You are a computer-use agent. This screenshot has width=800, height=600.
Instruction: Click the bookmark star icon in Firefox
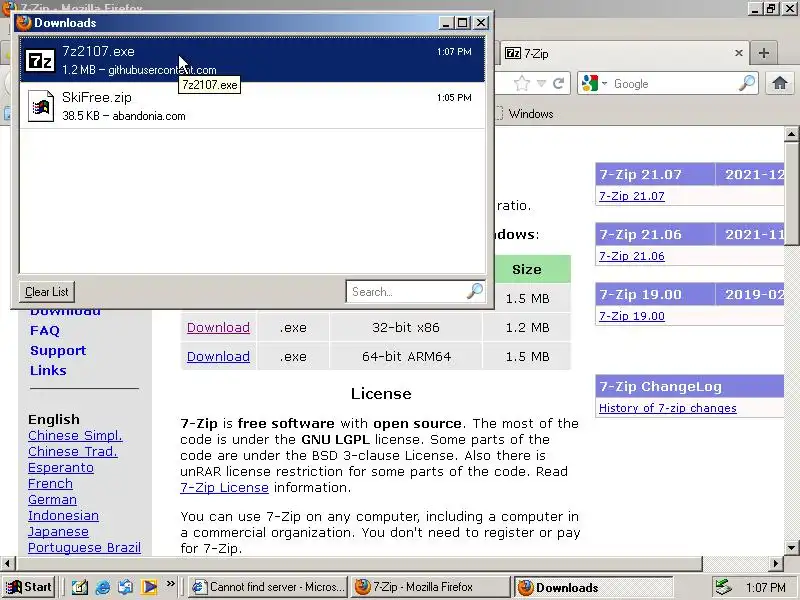tap(521, 83)
